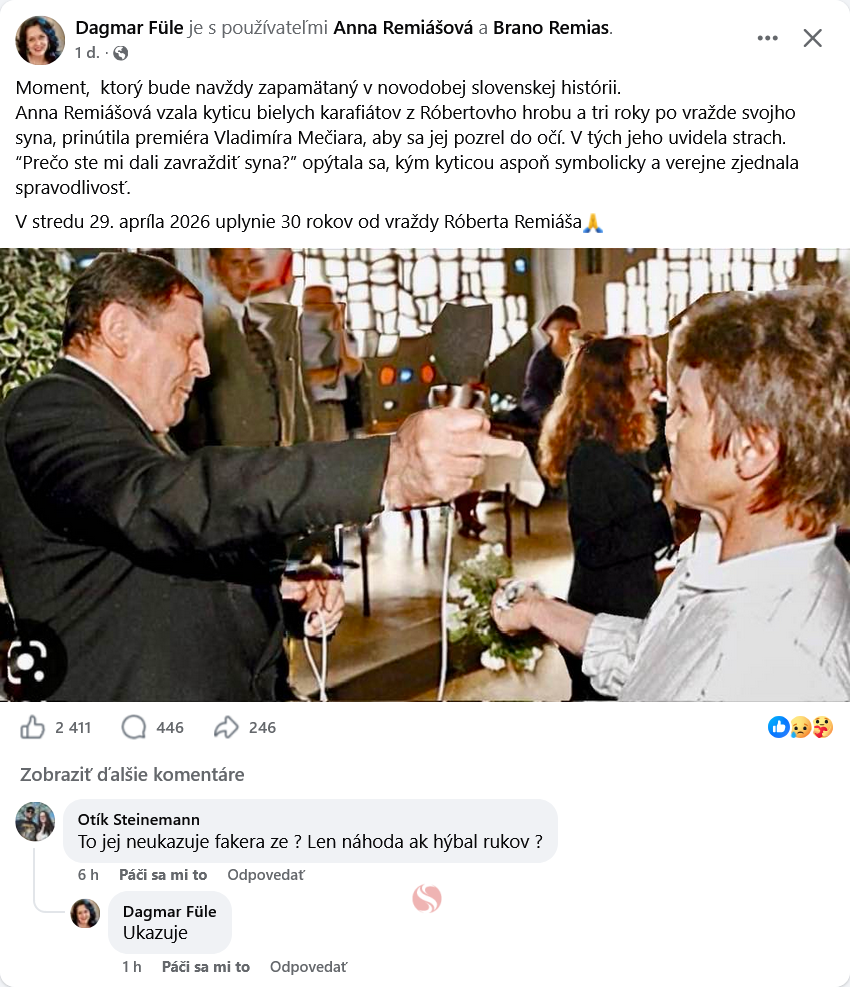Open the three-dot post options menu
The width and height of the screenshot is (850, 987).
[768, 38]
